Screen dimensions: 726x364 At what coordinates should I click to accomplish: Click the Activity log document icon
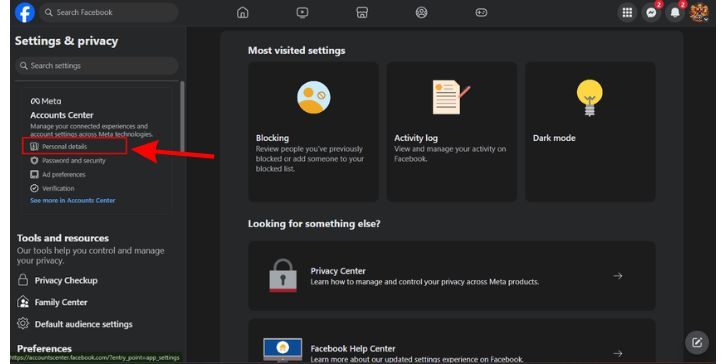click(451, 97)
